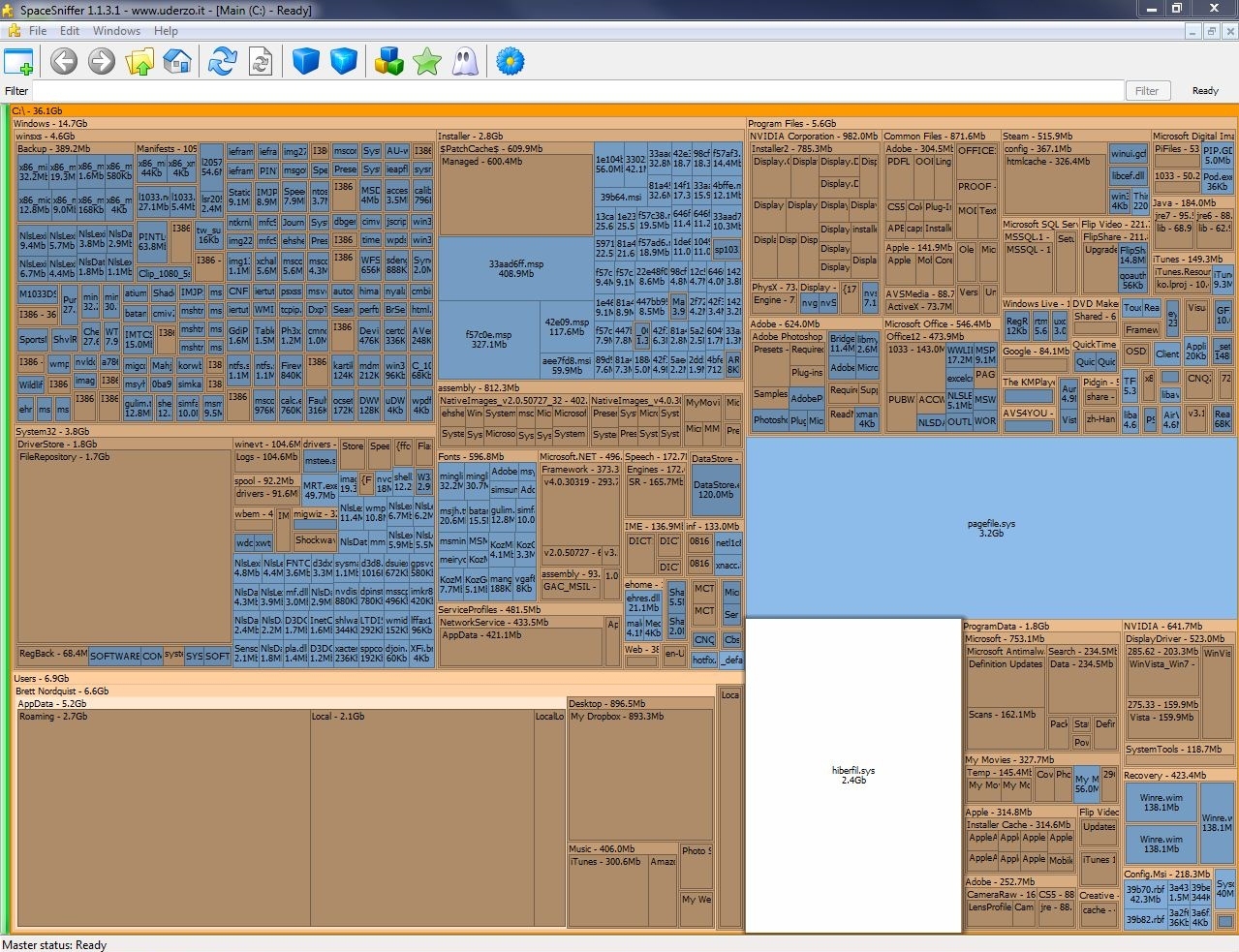Start a new scan with blue arrows icon
1239x952 pixels.
click(223, 62)
